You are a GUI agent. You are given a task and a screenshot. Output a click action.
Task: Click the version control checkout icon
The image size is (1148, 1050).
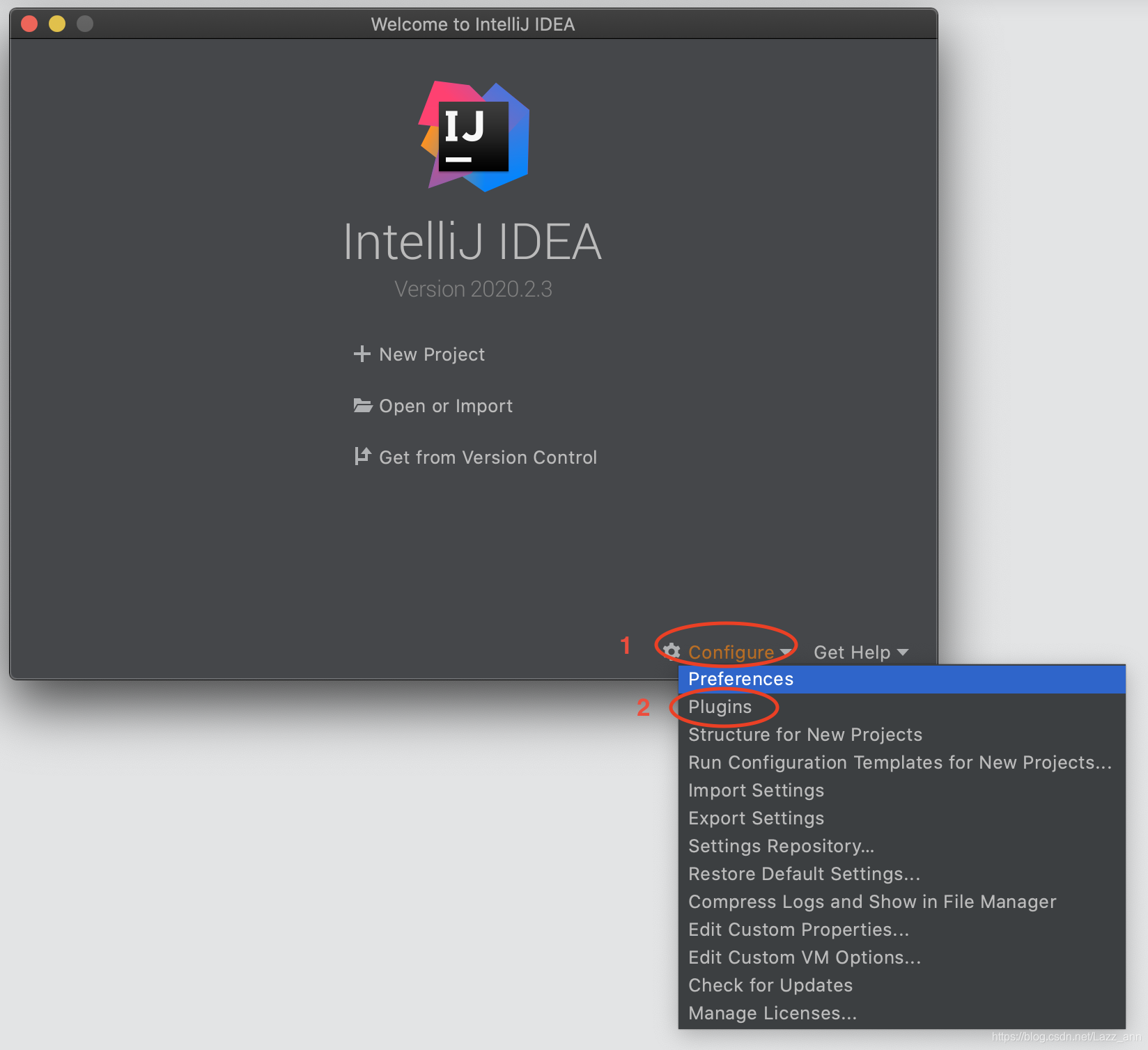click(362, 456)
